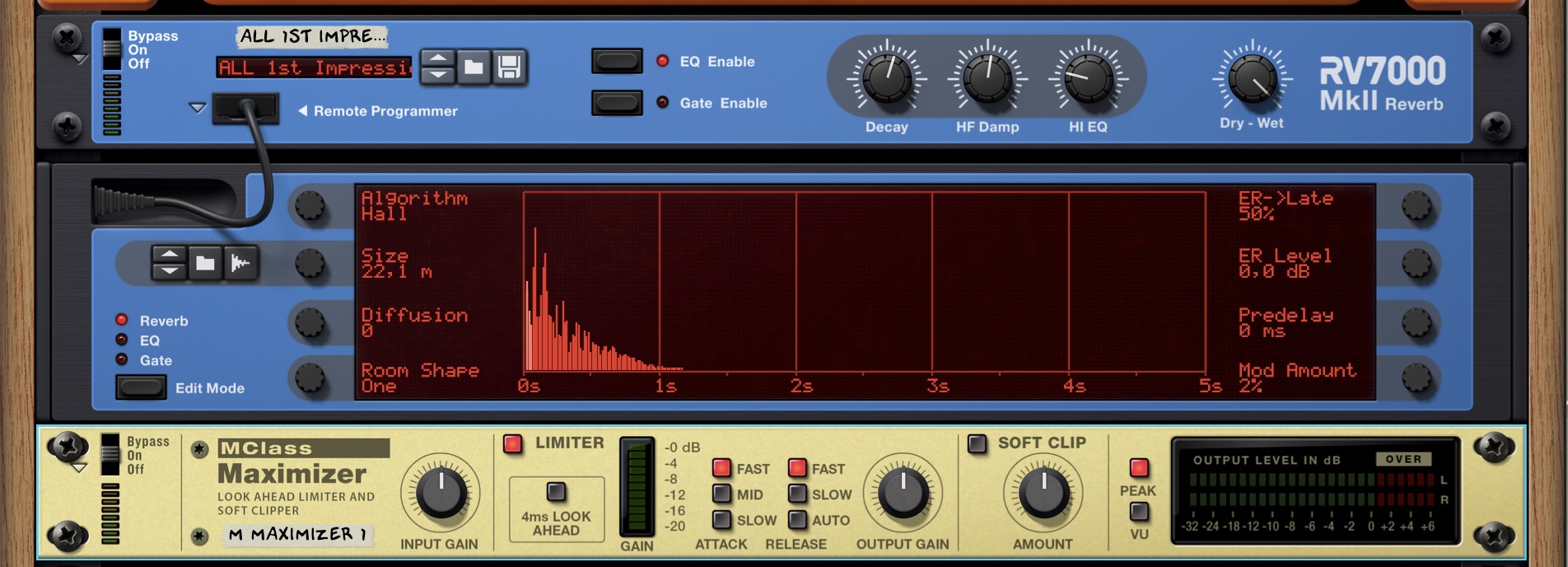Adjust the Maximizer Input Gain knob
The width and height of the screenshot is (1568, 567).
[441, 493]
